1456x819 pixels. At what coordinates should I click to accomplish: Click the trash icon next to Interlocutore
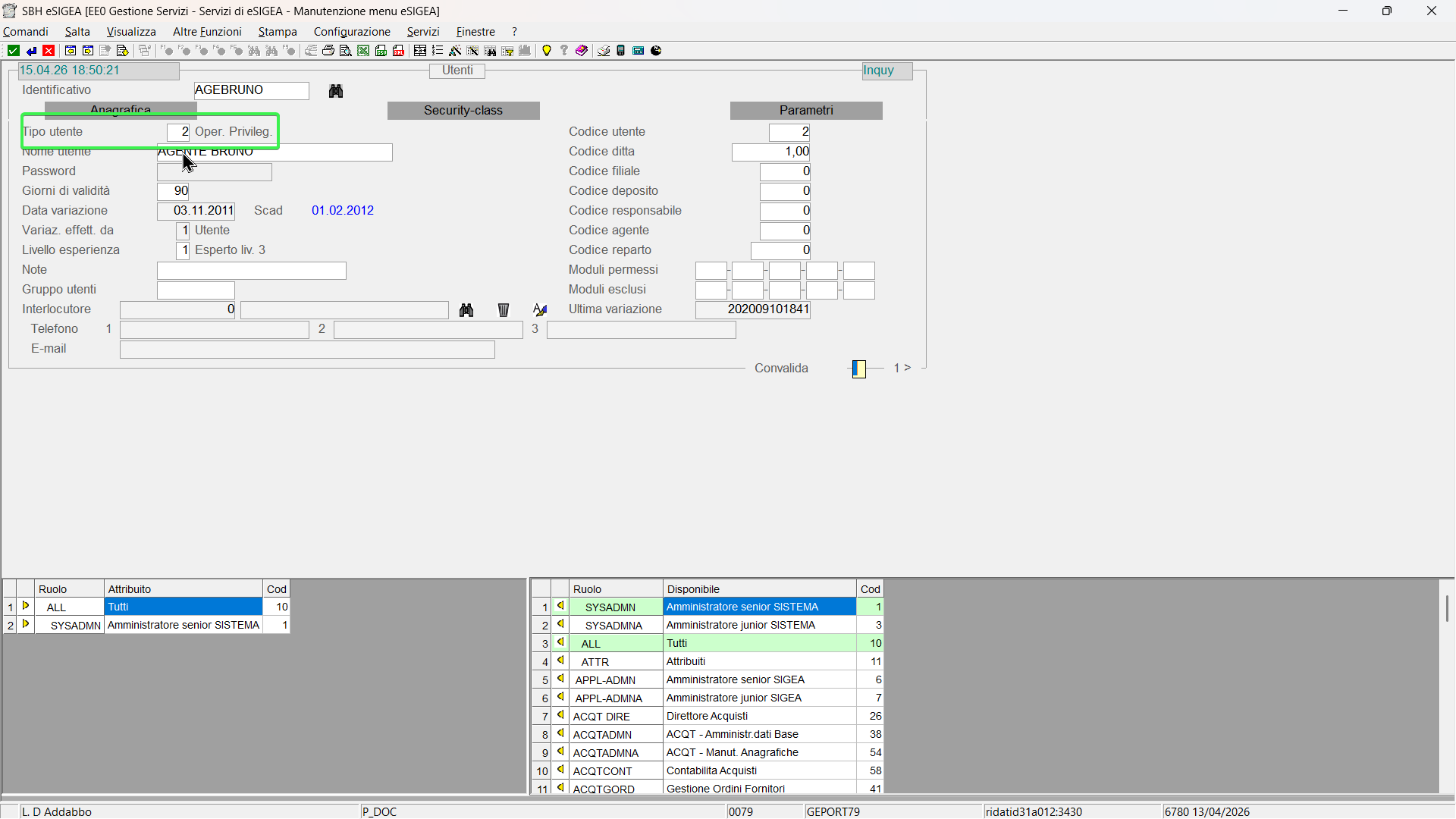(504, 309)
